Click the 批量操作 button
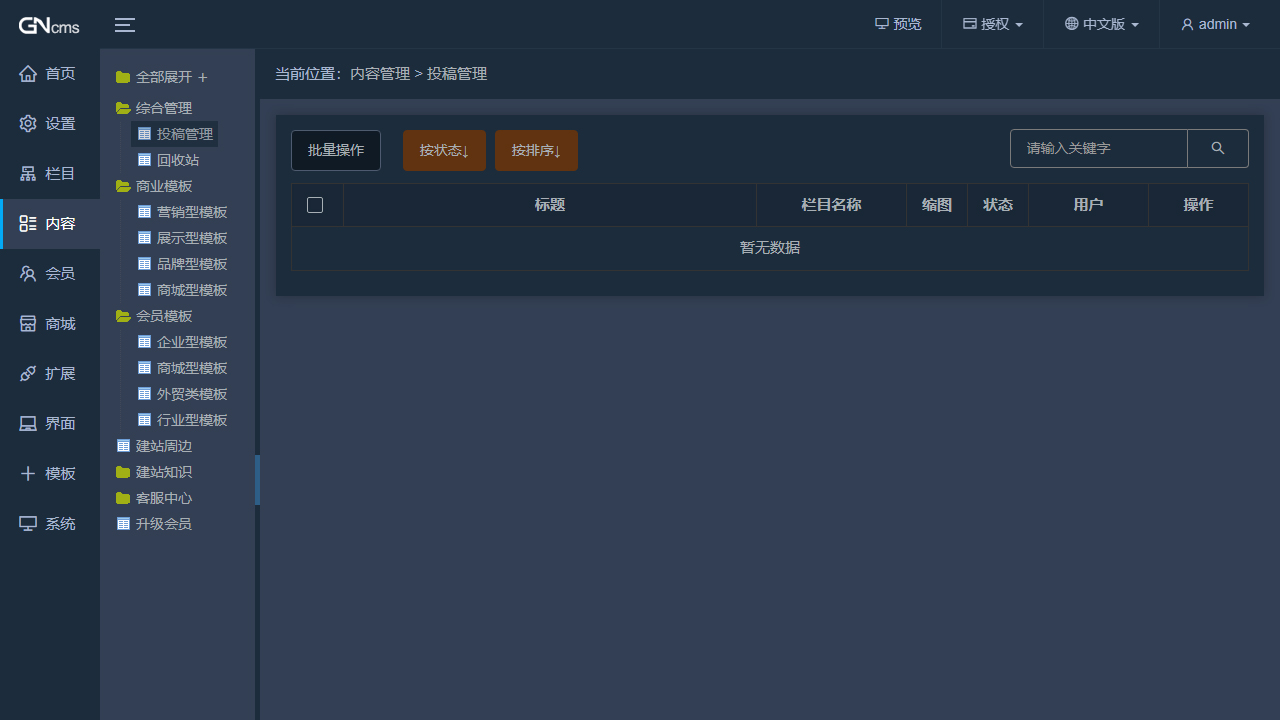1280x720 pixels. tap(335, 149)
